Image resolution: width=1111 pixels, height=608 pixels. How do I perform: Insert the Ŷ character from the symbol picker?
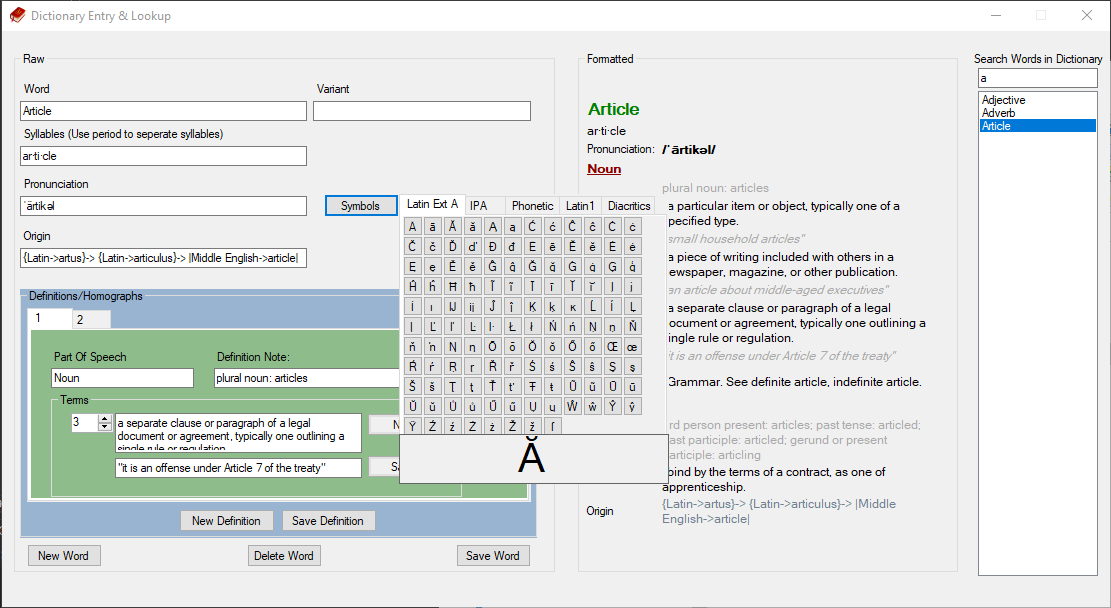611,404
